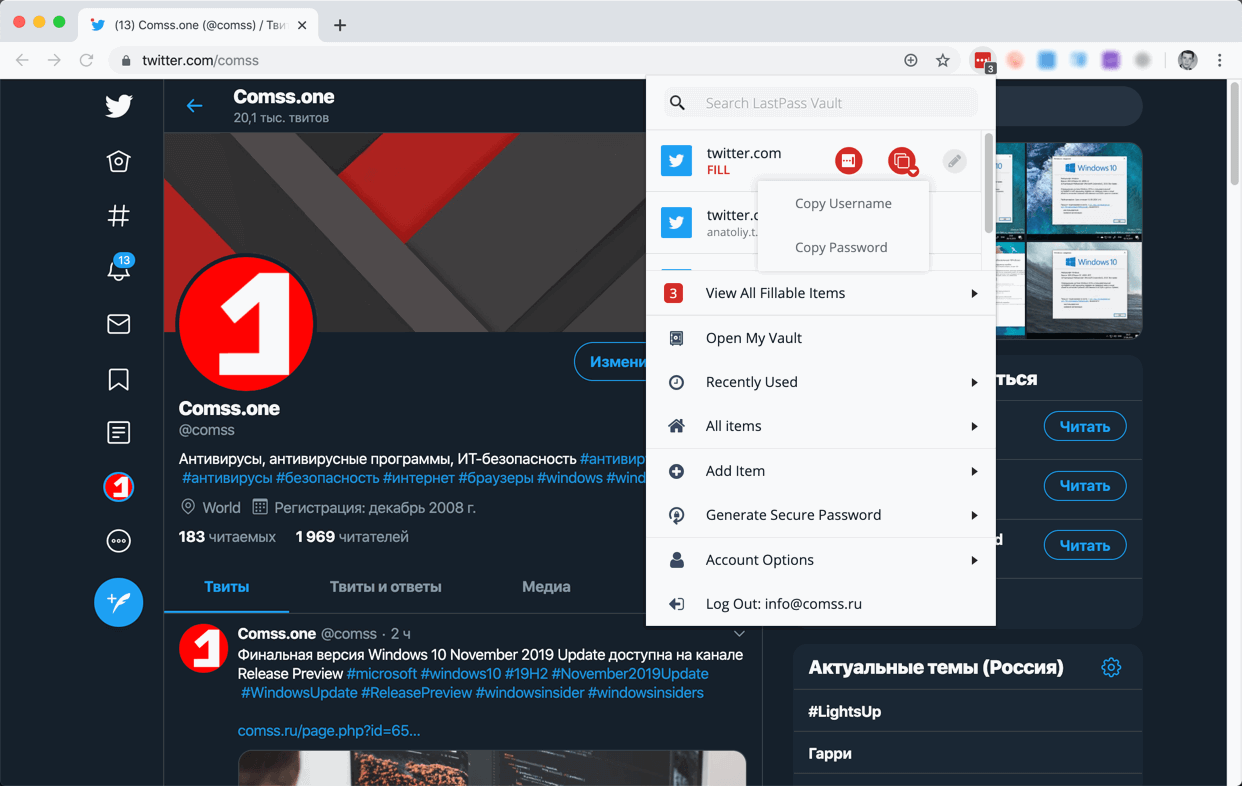The image size is (1242, 786).
Task: Expand View All Fillable Items submenu
Action: click(x=821, y=293)
